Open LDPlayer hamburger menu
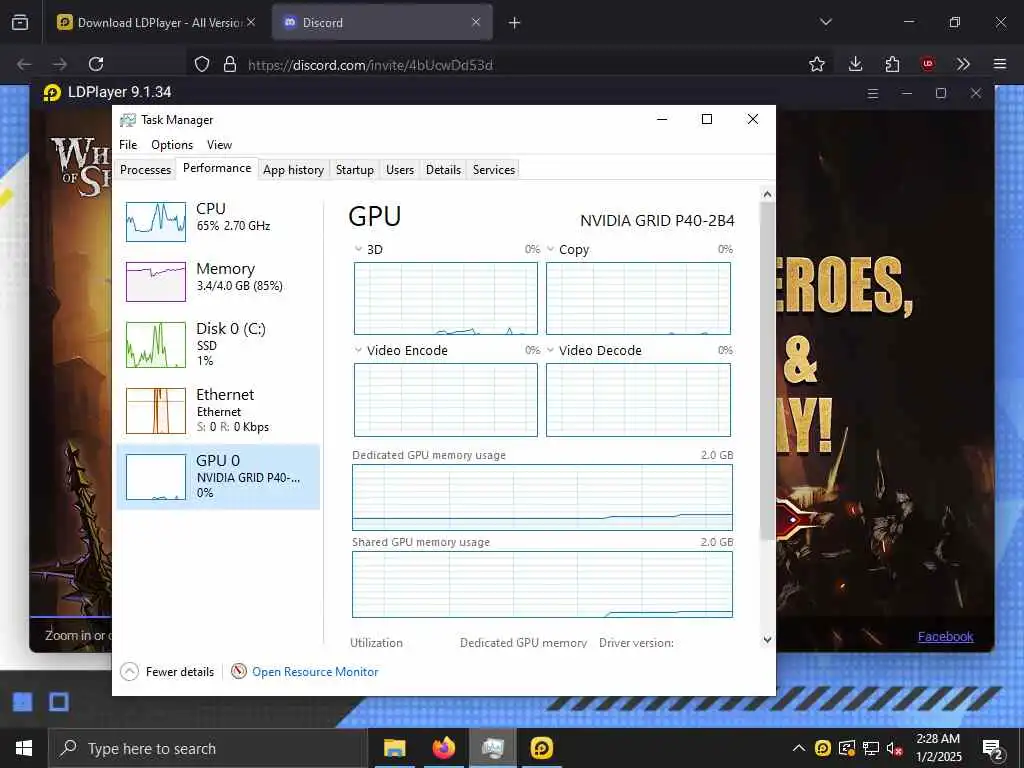Image resolution: width=1024 pixels, height=768 pixels. coord(872,93)
